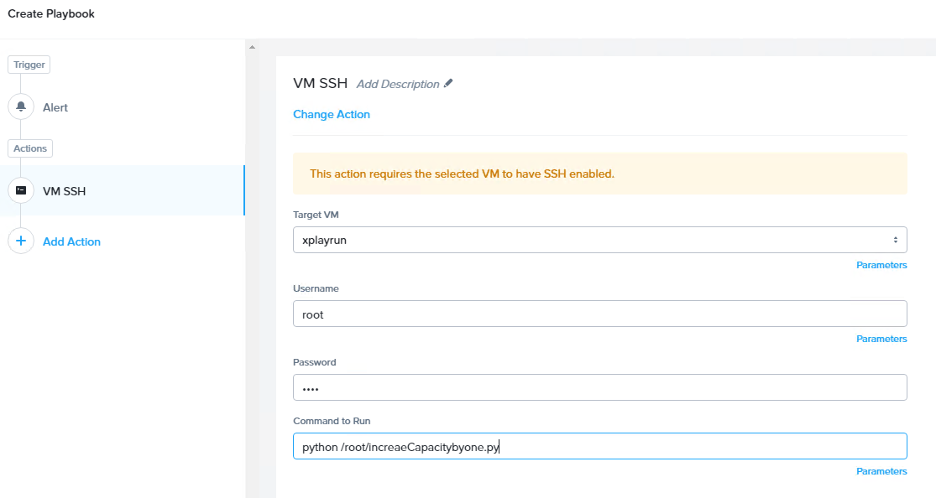
Task: Click the Add Action link text
Action: [71, 242]
